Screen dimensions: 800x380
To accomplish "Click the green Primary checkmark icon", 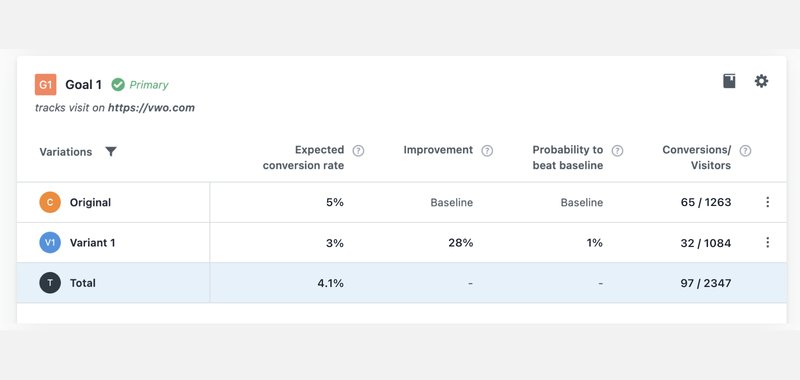I will click(x=118, y=85).
